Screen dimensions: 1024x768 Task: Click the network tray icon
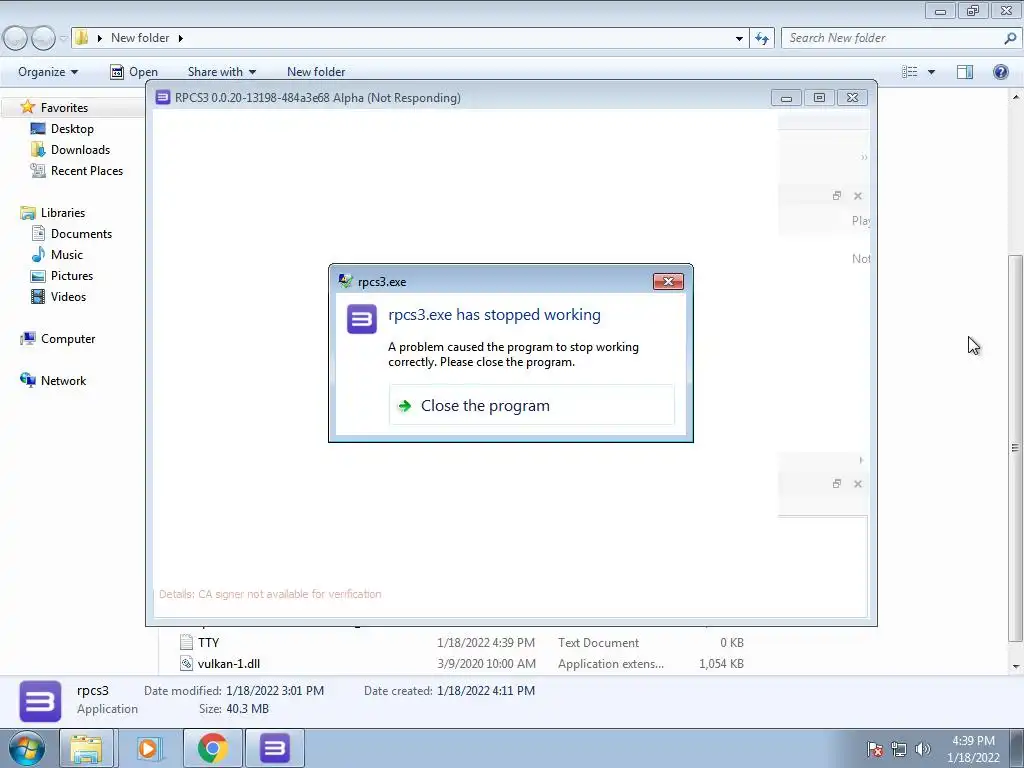pyautogui.click(x=899, y=749)
